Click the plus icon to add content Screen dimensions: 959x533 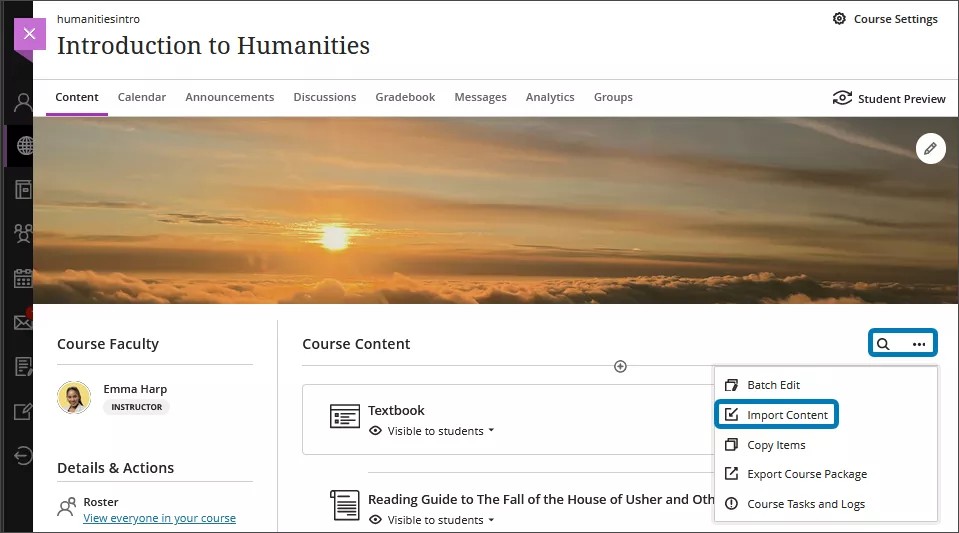pos(620,367)
